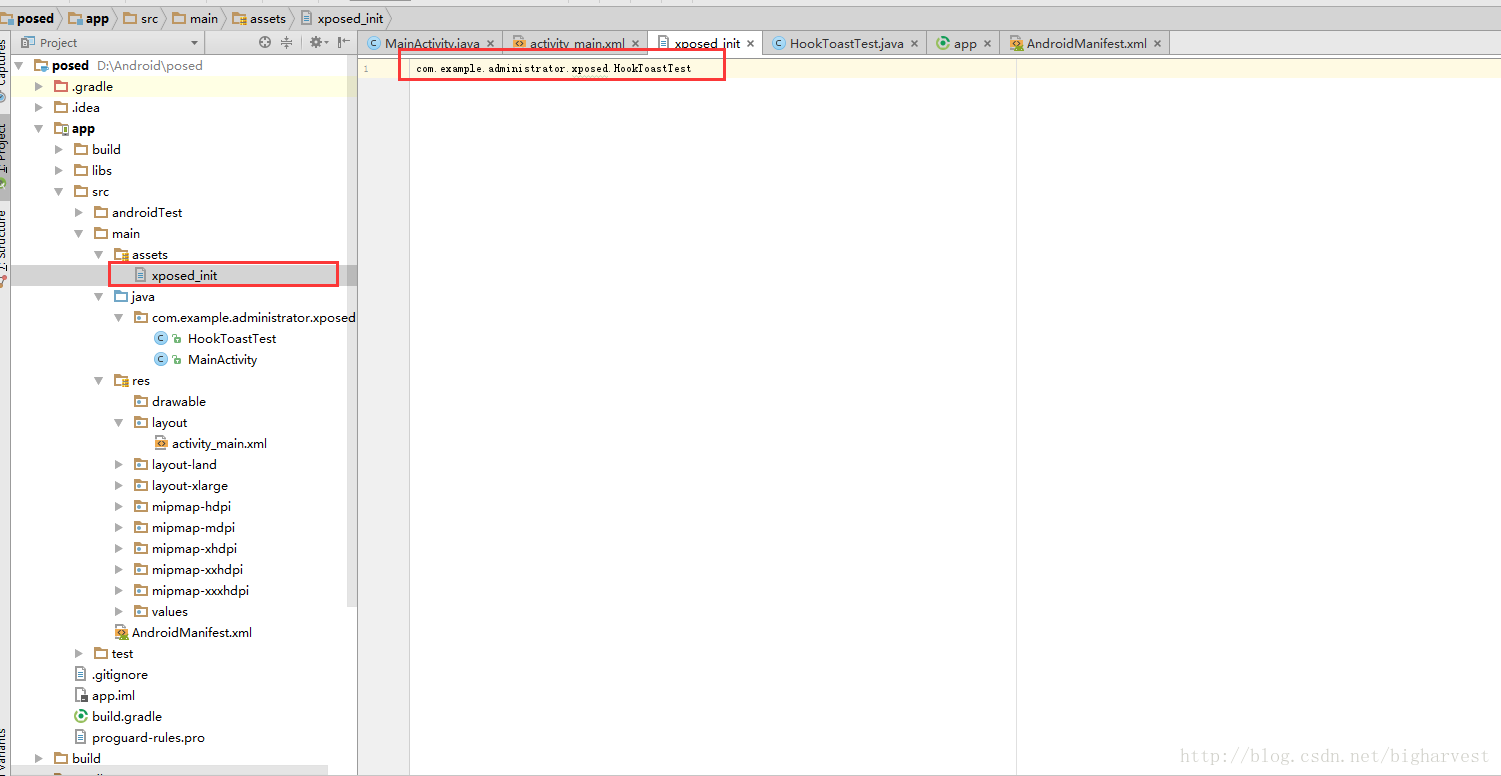Click the Scroll from Source target icon
Screen dimensions: 1501x776
click(x=265, y=42)
